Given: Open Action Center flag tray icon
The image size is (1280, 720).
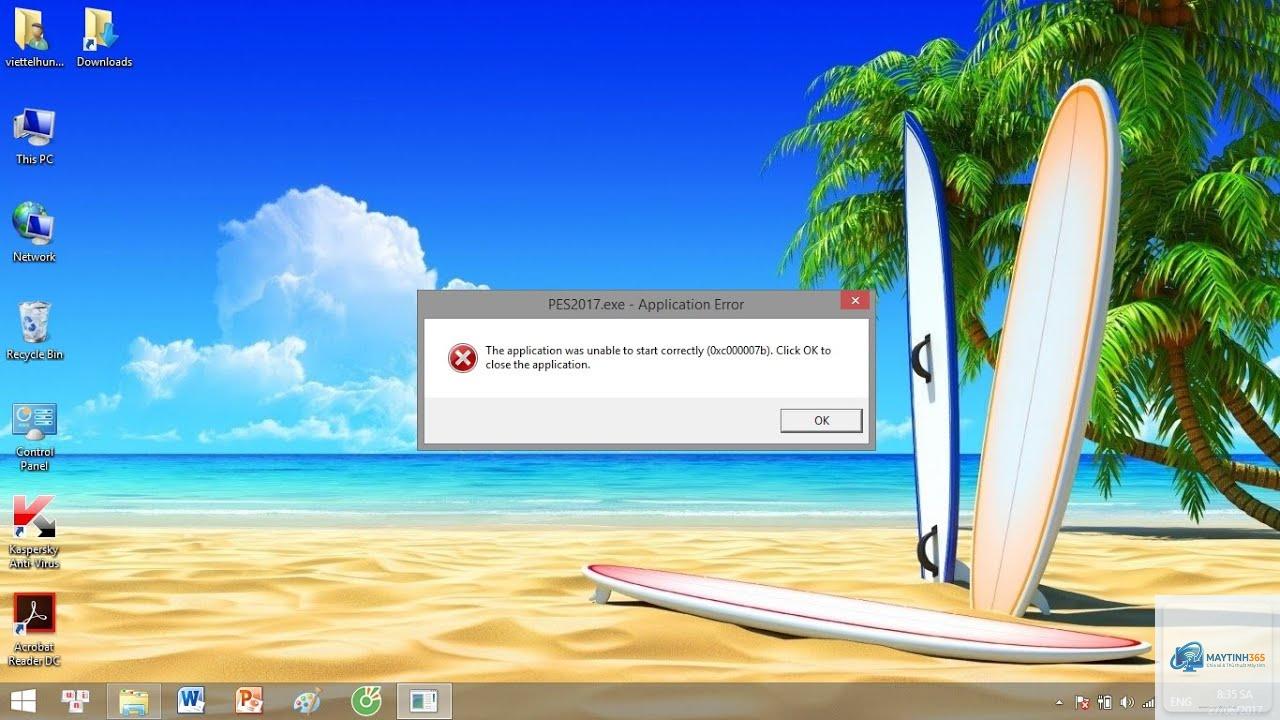Looking at the screenshot, I should pyautogui.click(x=1082, y=703).
